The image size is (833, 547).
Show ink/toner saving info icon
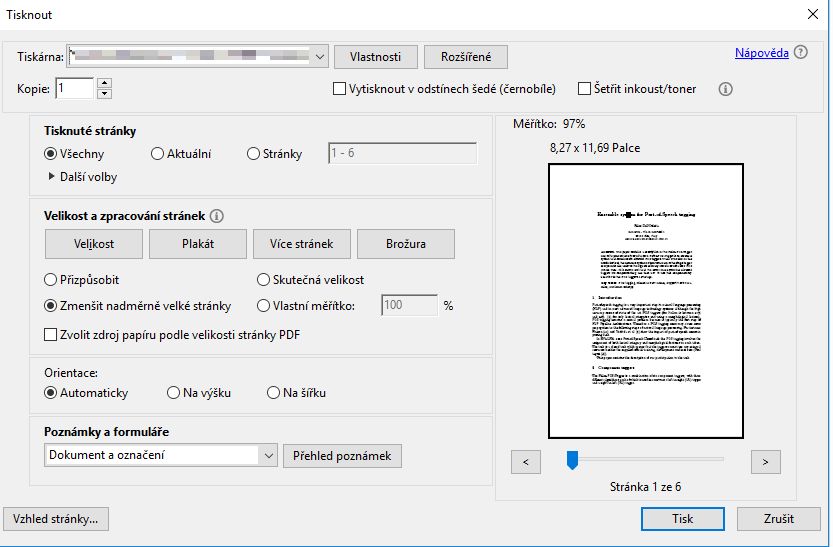pyautogui.click(x=725, y=89)
